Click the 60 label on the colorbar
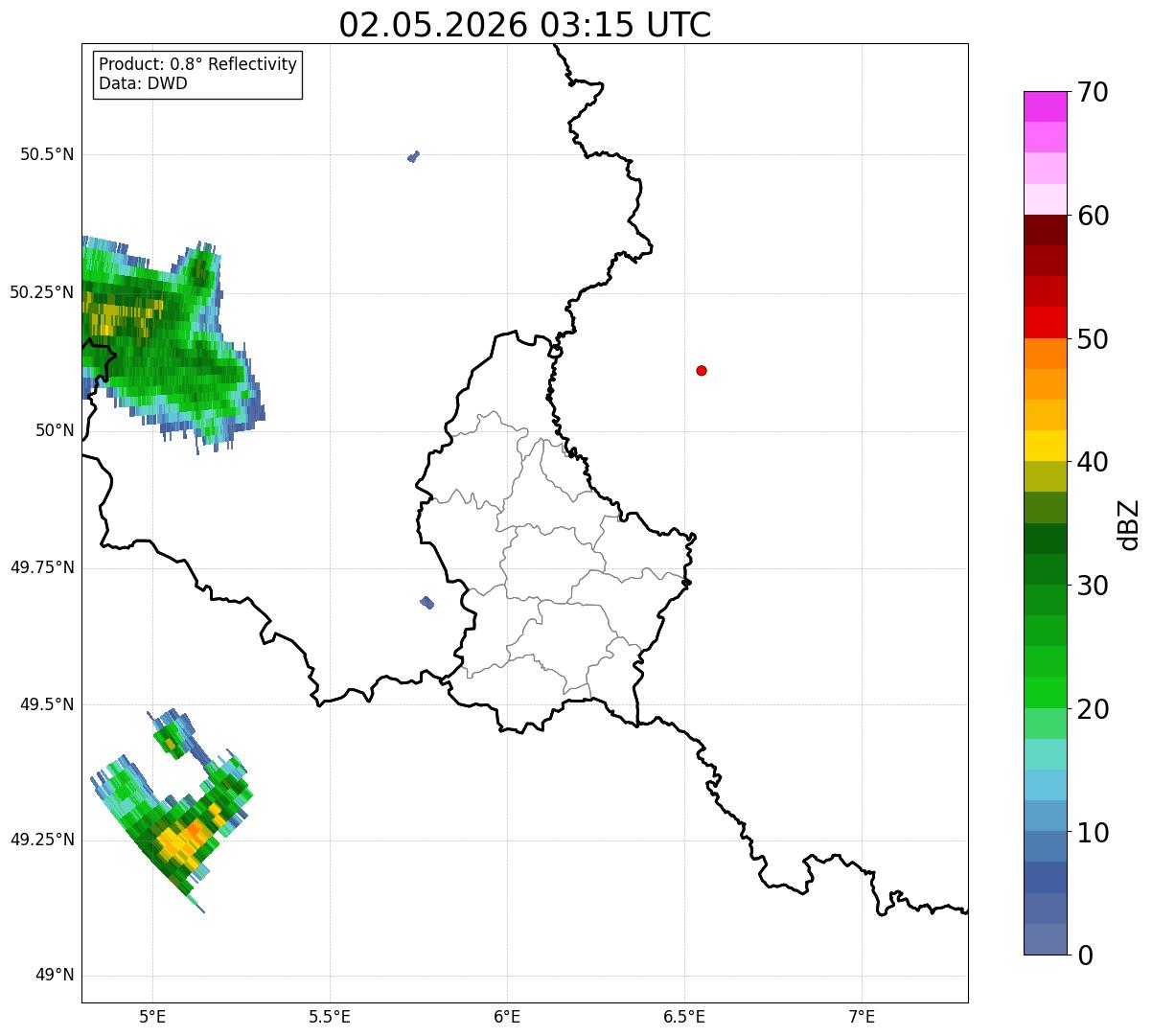The height and width of the screenshot is (1036, 1152). (x=1093, y=216)
